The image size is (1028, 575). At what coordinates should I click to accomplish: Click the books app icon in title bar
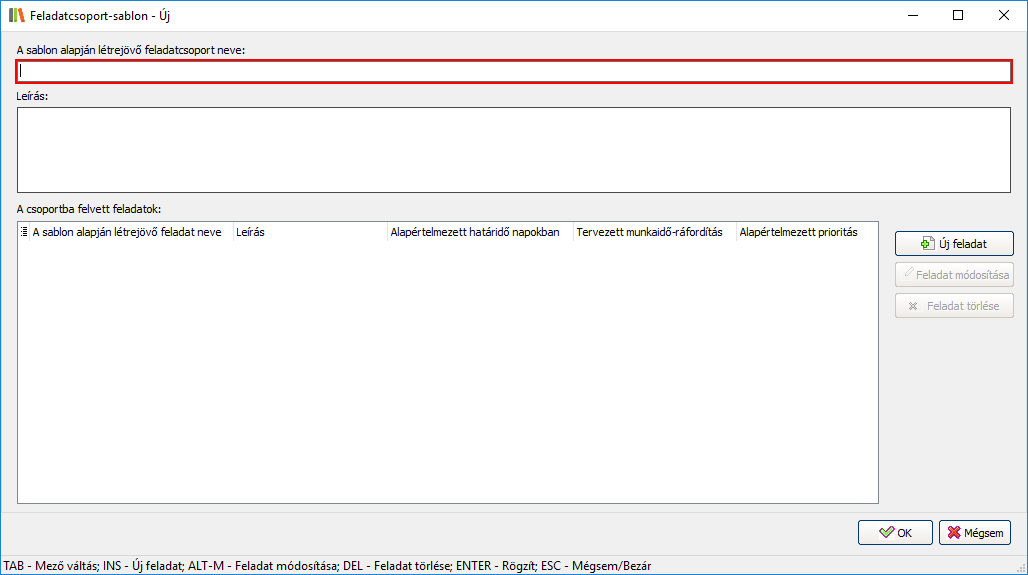click(16, 15)
